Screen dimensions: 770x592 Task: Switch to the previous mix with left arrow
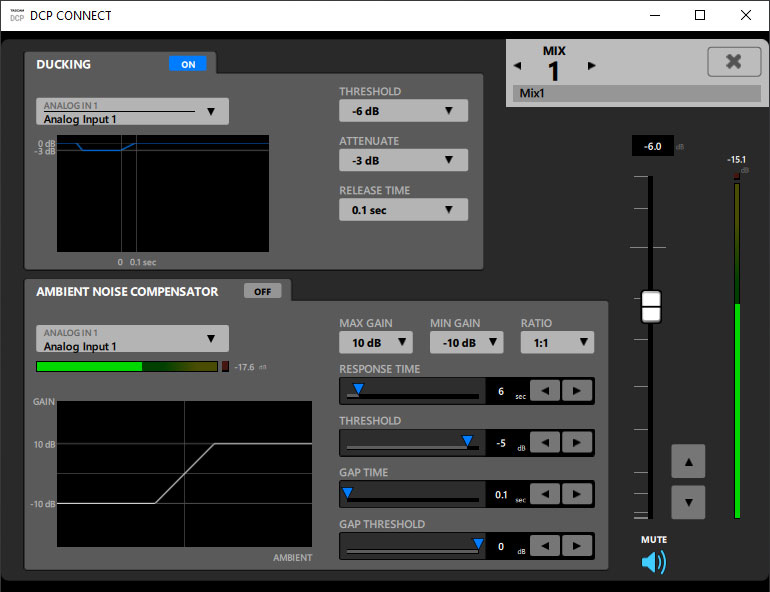[517, 66]
